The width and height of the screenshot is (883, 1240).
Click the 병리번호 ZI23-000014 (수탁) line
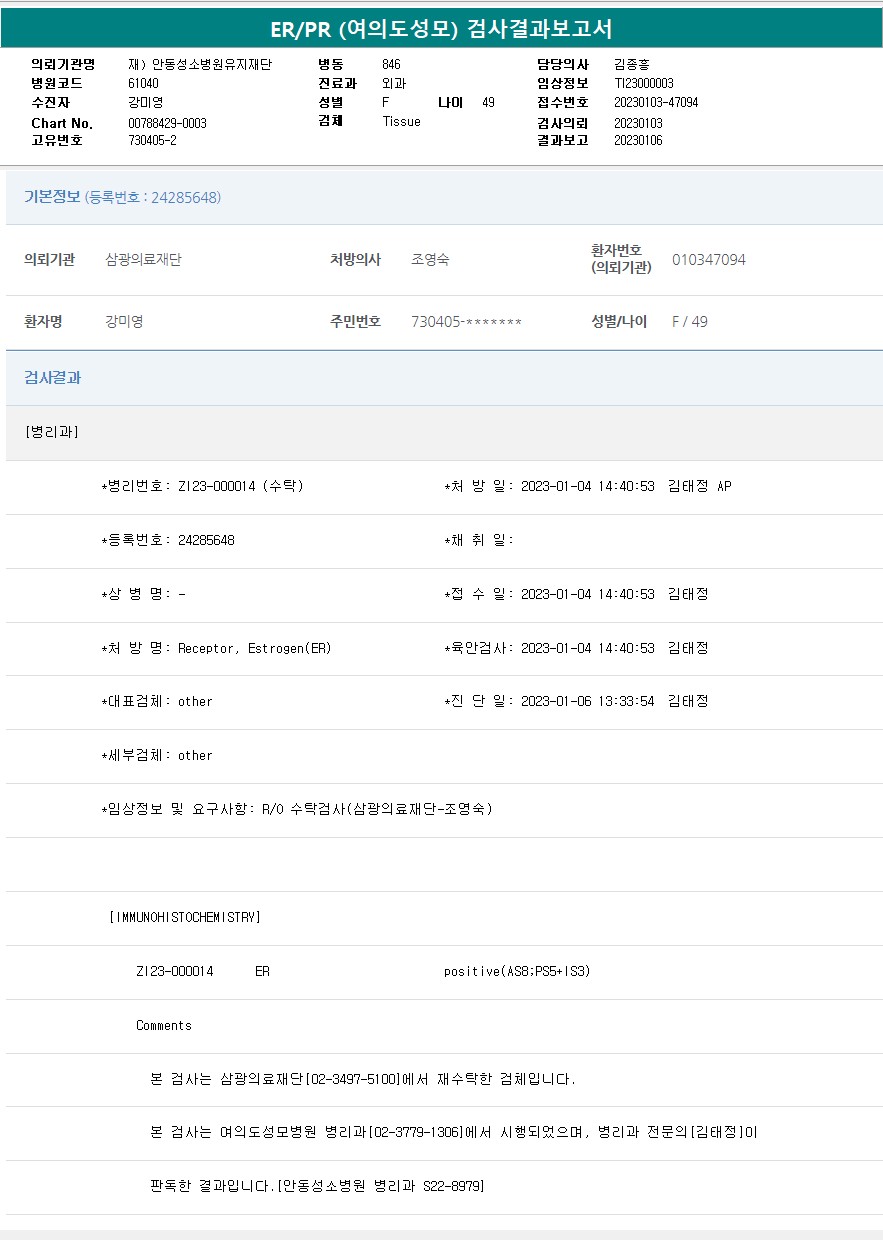click(x=202, y=486)
